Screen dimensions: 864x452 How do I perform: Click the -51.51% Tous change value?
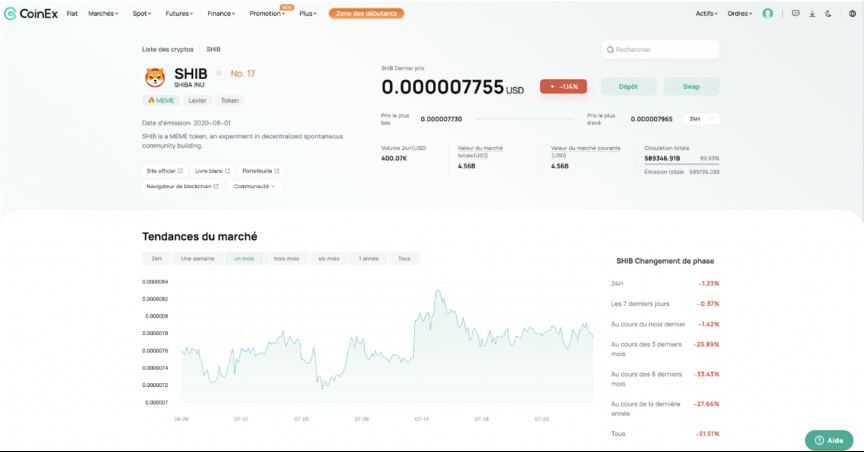[708, 434]
